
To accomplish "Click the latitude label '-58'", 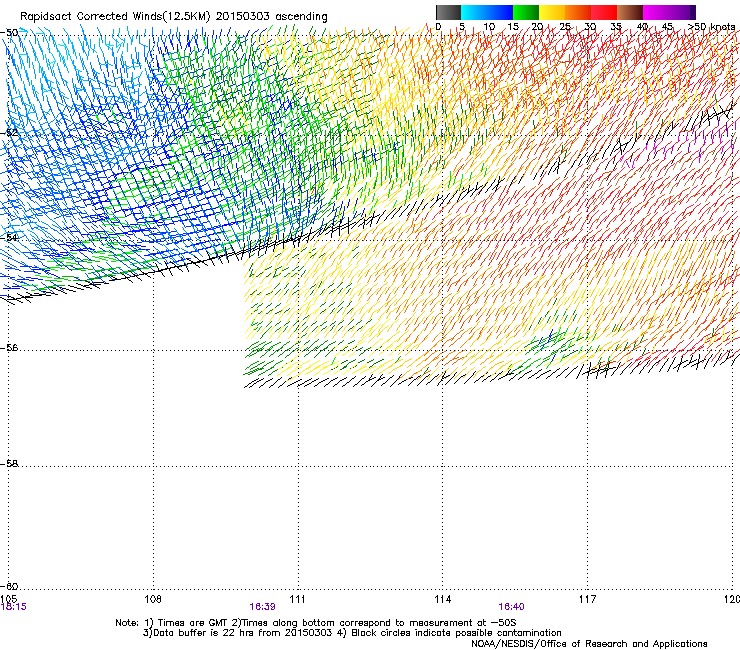I will [9, 464].
